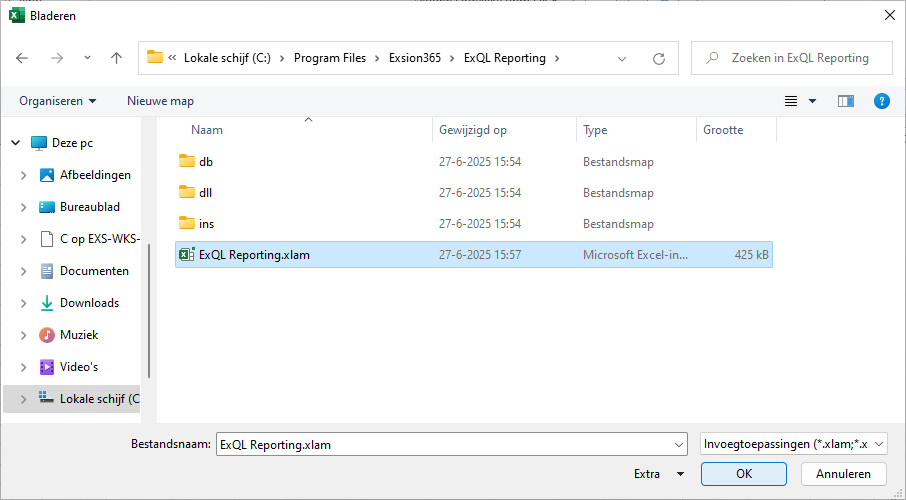Click the search field Zoeken in ExQL Reporting
The width and height of the screenshot is (906, 500).
pos(792,58)
